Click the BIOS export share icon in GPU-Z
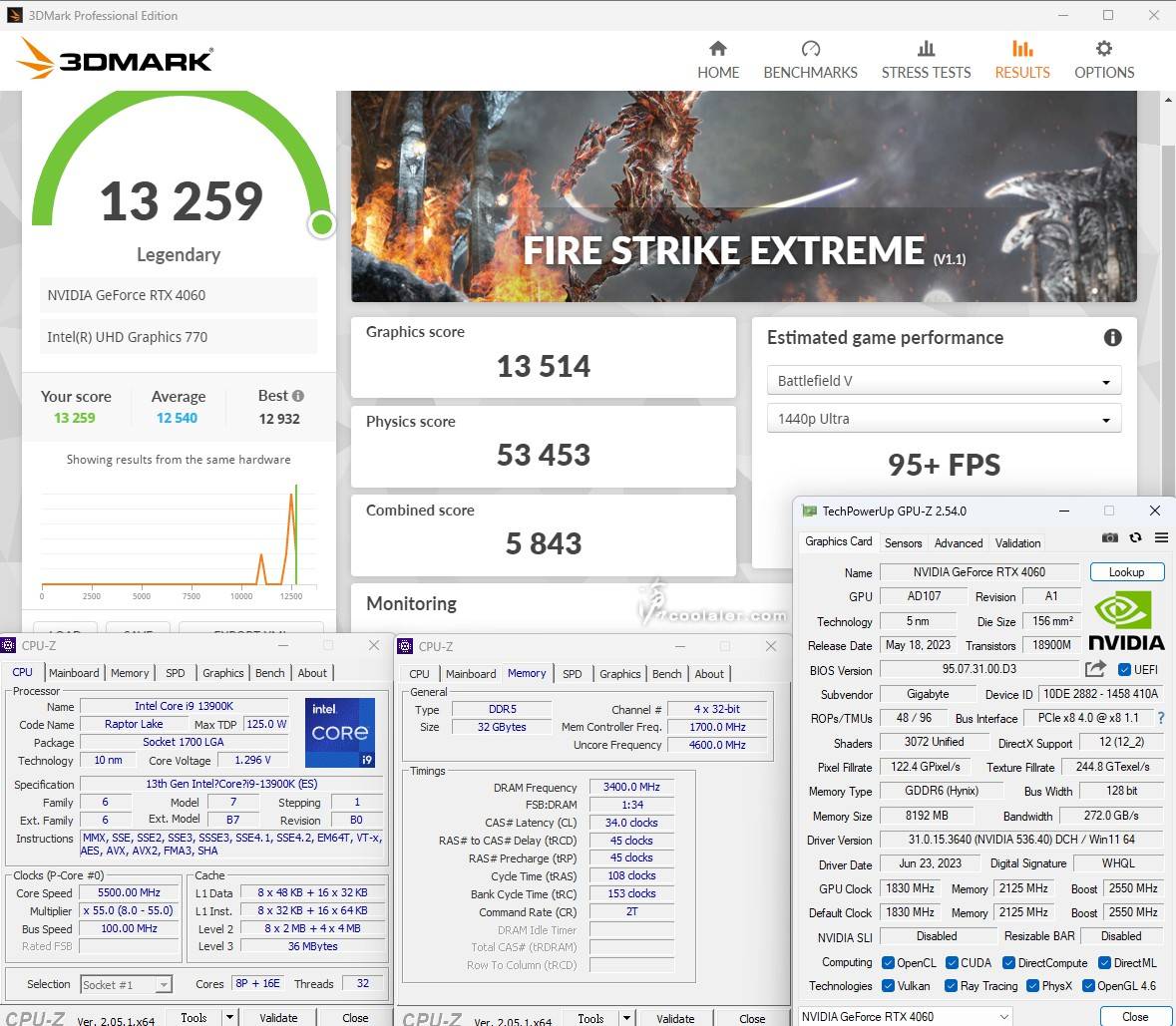The width and height of the screenshot is (1176, 1026). click(x=1095, y=669)
